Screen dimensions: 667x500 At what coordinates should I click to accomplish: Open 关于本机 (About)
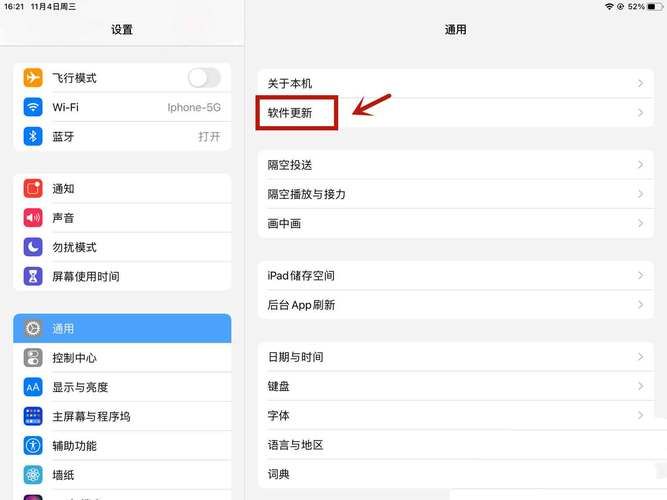coord(456,83)
